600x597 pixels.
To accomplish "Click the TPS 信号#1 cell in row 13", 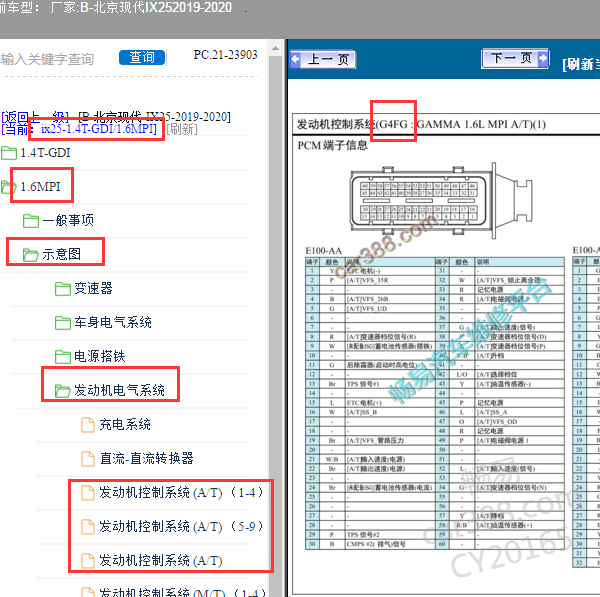I will pos(390,384).
